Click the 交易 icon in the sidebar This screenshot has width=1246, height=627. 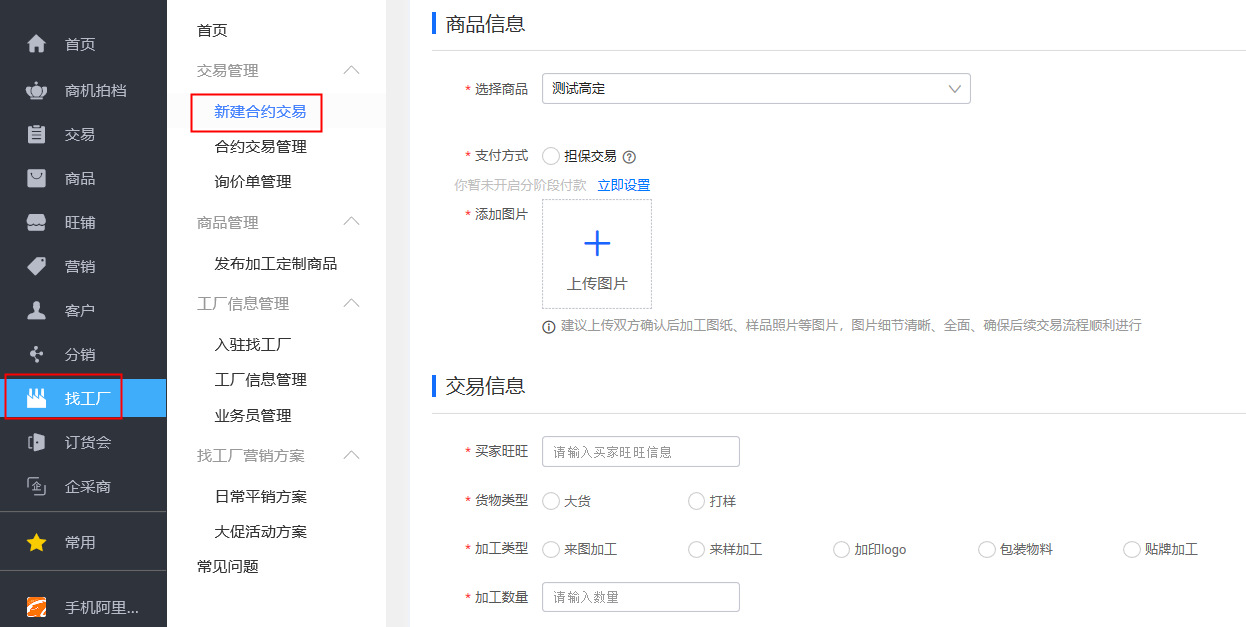click(36, 134)
